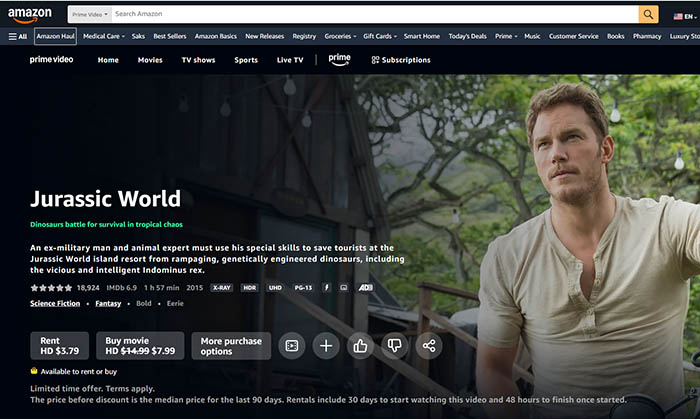Open Smart Home link
The height and width of the screenshot is (419, 700).
tap(421, 37)
